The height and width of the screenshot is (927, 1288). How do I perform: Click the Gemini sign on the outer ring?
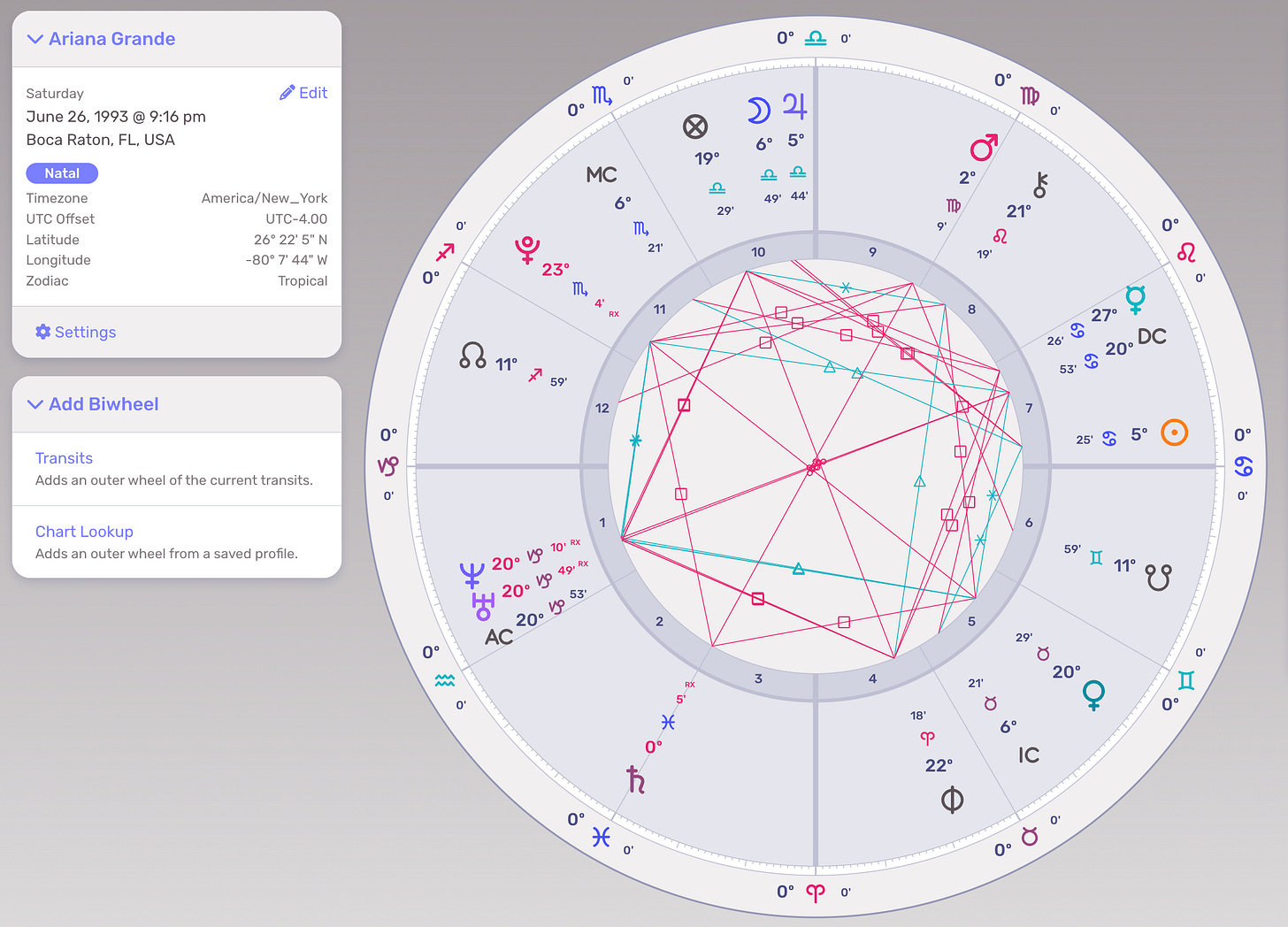(1186, 680)
